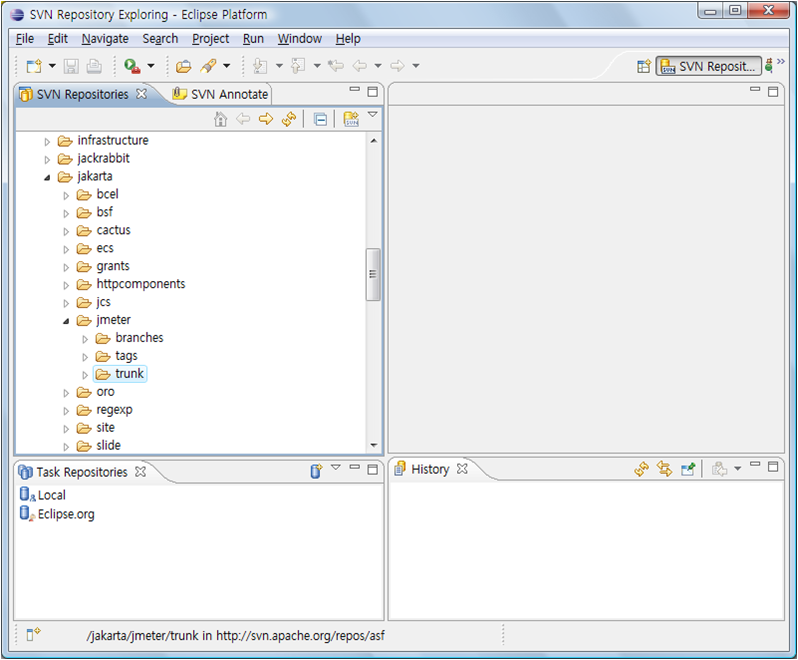Click the New wizard toolbar icon
This screenshot has height=660, width=798.
(x=34, y=66)
